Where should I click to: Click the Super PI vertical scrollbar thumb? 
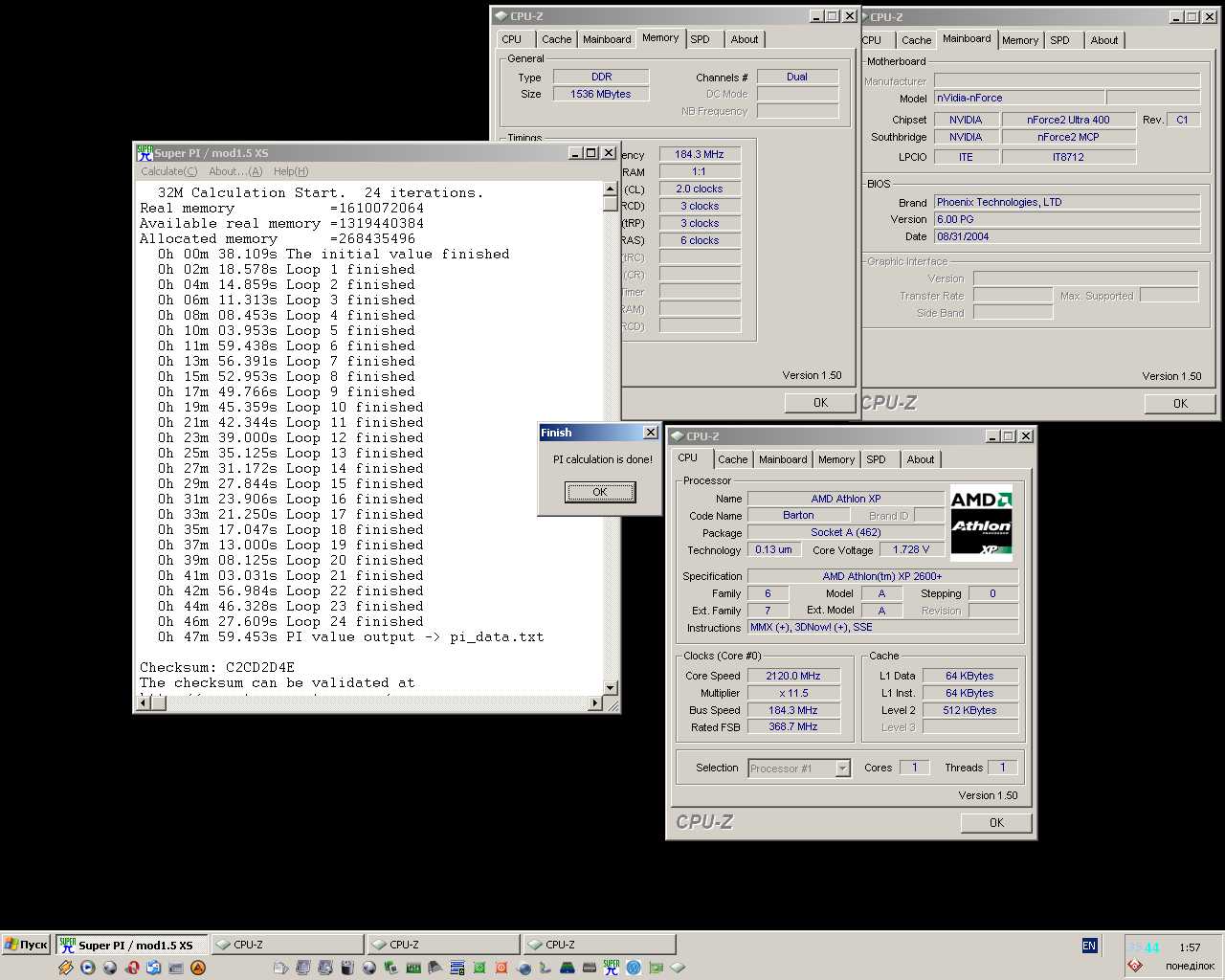pos(611,203)
